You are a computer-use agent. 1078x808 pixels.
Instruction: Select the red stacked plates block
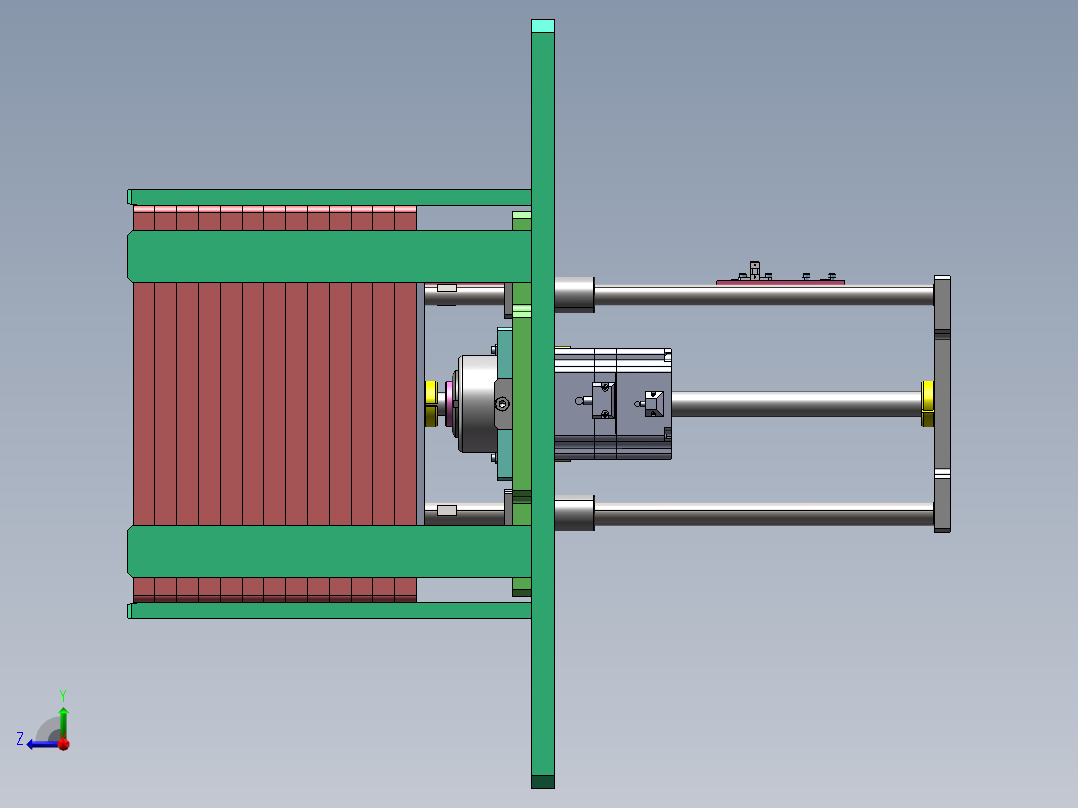[275, 404]
